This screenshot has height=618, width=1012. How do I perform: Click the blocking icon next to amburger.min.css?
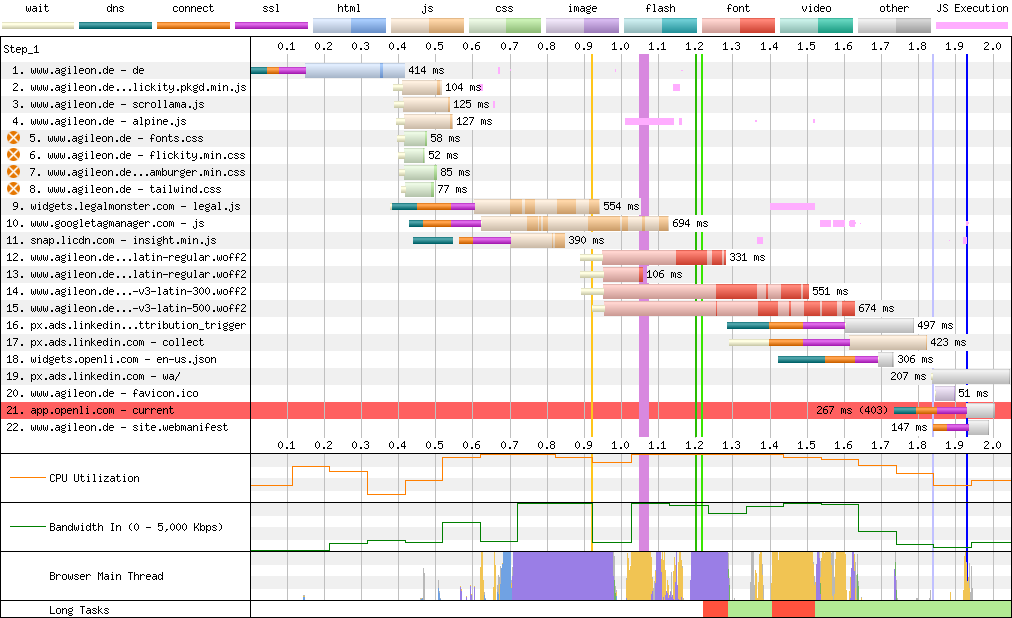(x=14, y=172)
